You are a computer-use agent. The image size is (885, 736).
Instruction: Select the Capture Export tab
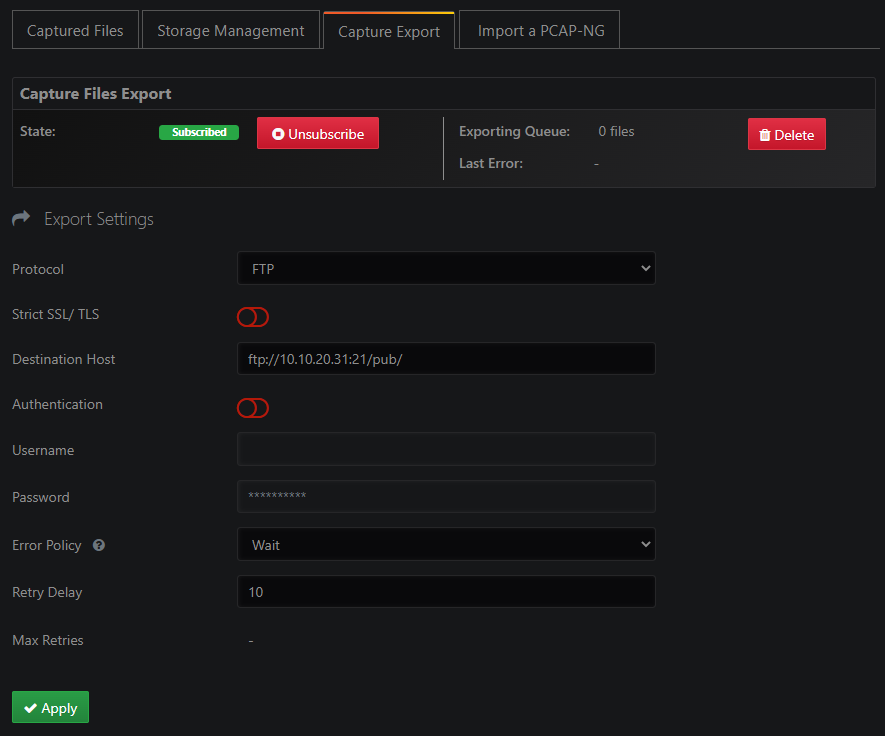point(388,31)
